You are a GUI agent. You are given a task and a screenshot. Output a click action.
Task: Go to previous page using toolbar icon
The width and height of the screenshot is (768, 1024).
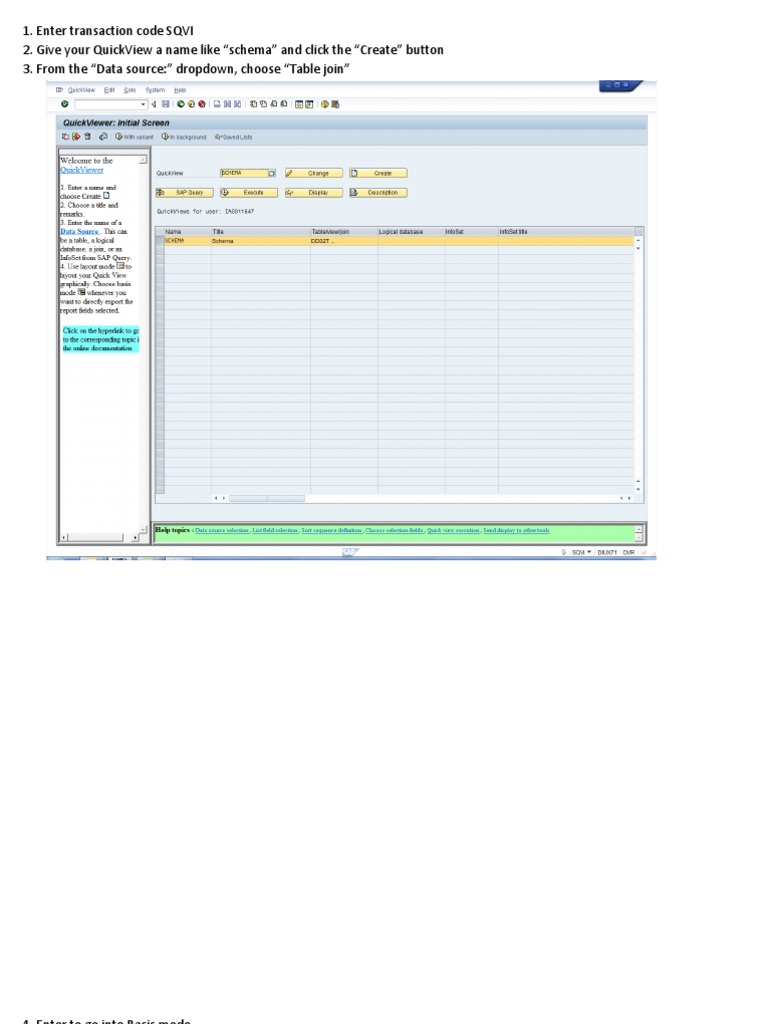(263, 104)
